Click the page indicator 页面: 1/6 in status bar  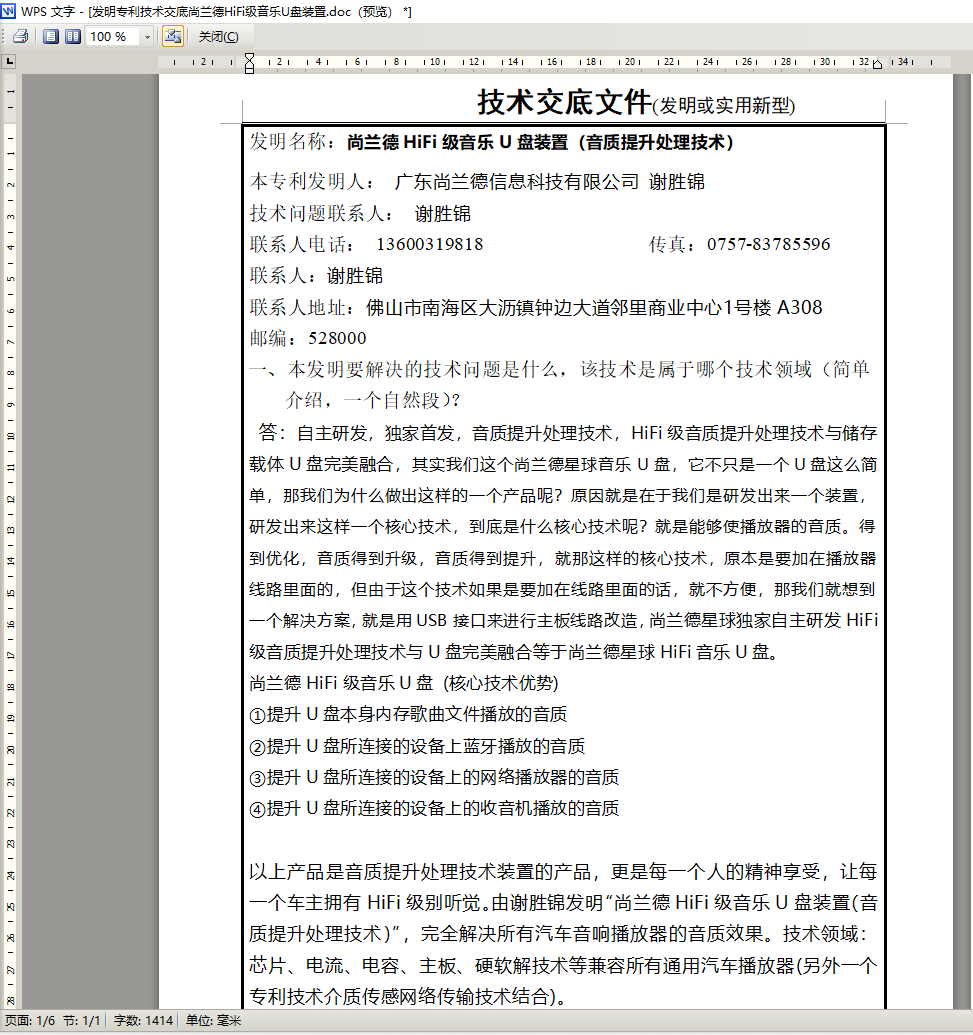[31, 1021]
